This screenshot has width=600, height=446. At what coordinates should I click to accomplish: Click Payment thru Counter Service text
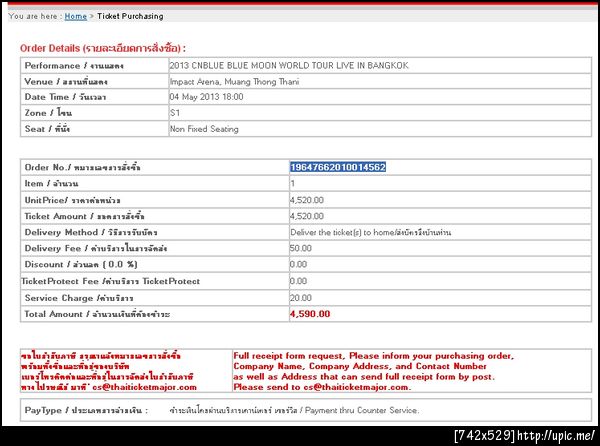tap(362, 410)
